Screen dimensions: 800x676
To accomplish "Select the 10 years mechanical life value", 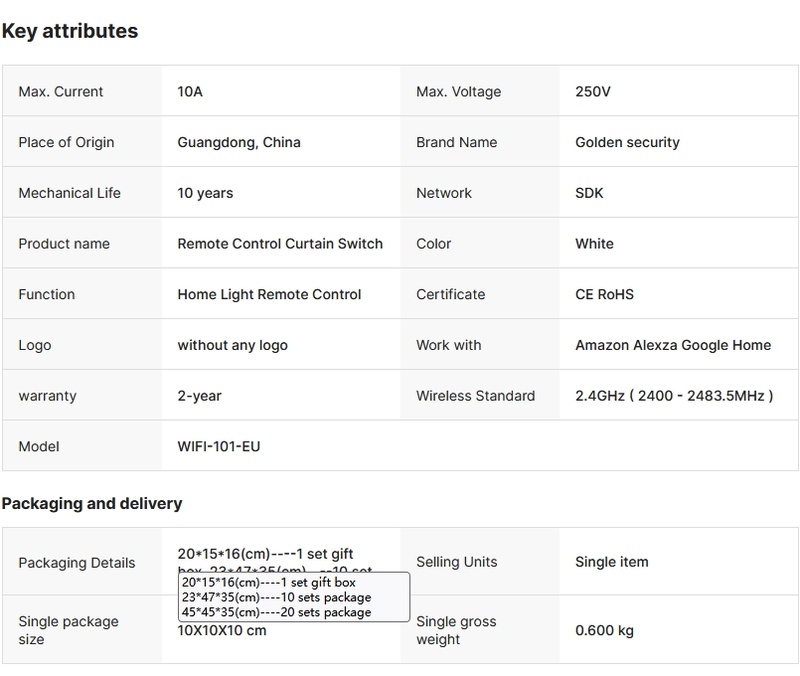I will click(x=205, y=193).
